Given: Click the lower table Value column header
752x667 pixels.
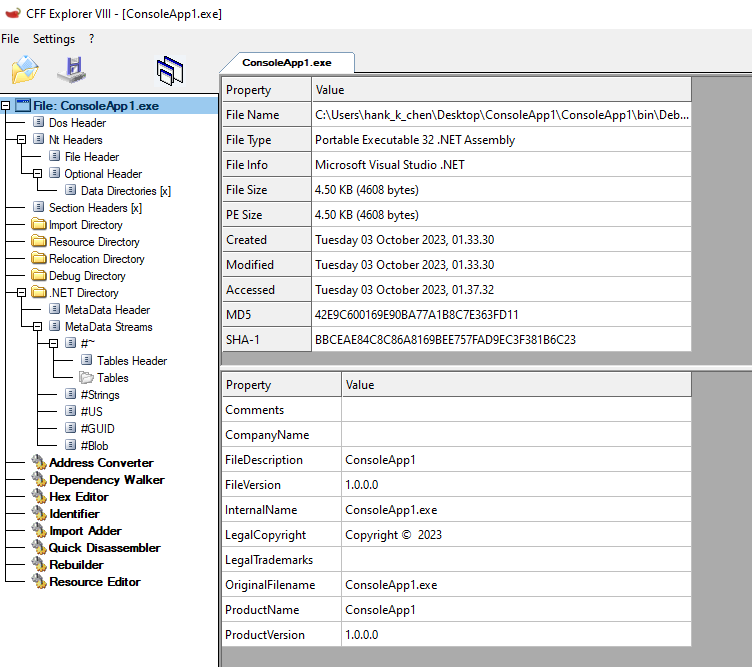Looking at the screenshot, I should click(517, 385).
